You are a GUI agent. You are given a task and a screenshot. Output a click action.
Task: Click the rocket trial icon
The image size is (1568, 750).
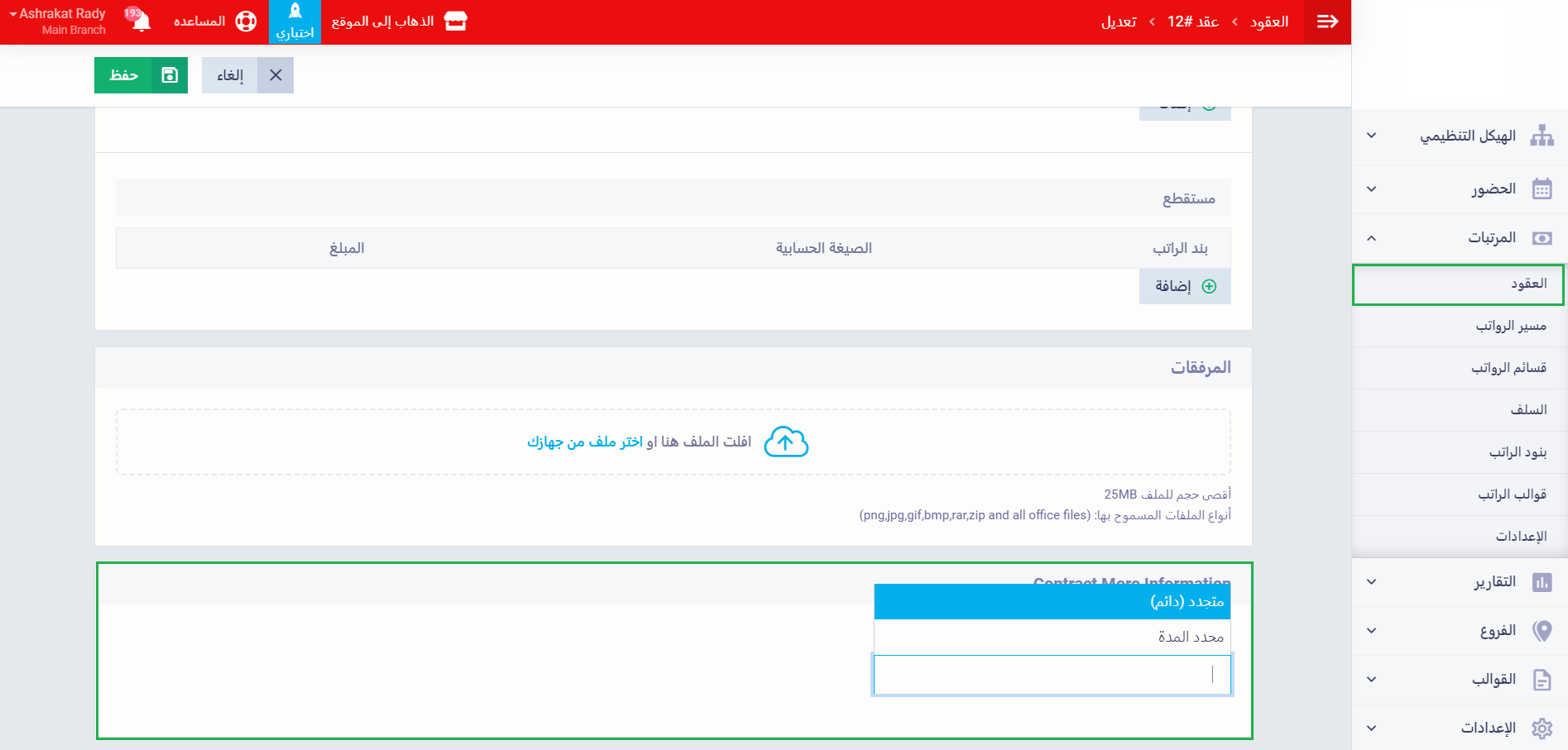295,12
